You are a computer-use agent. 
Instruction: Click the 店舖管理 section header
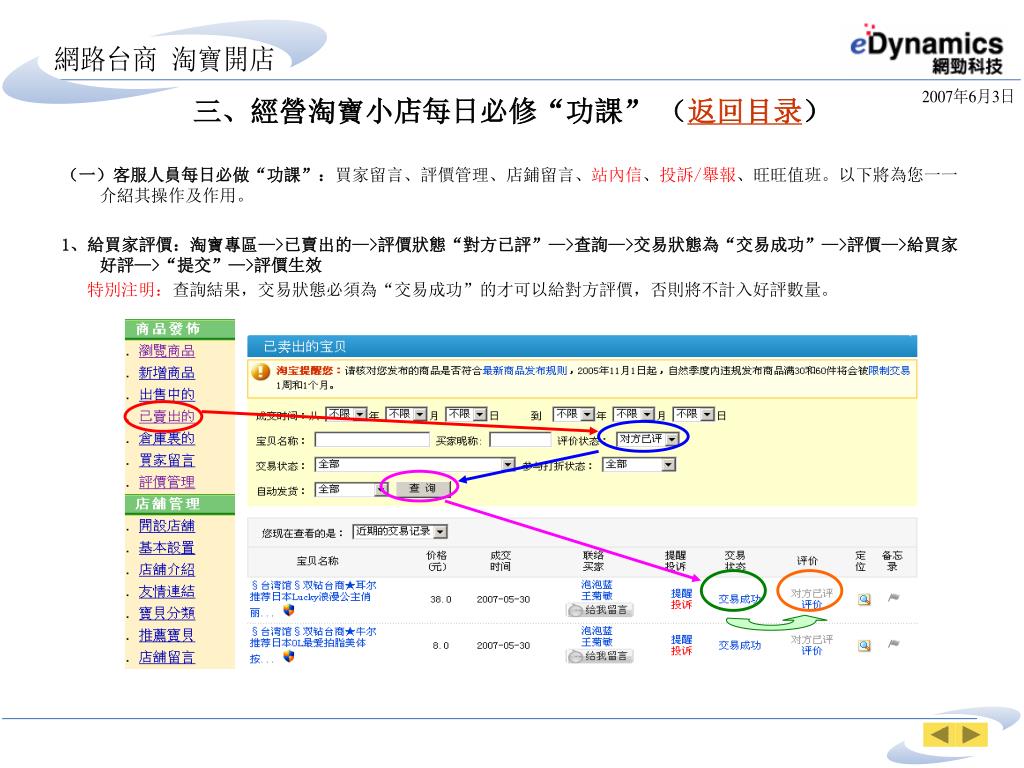[180, 504]
